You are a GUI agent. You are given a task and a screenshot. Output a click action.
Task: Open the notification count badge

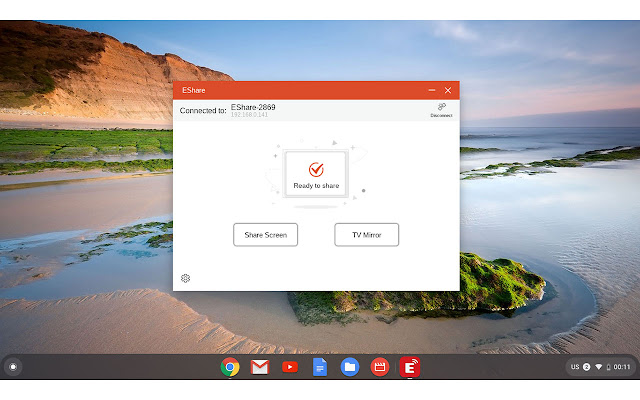coord(587,367)
